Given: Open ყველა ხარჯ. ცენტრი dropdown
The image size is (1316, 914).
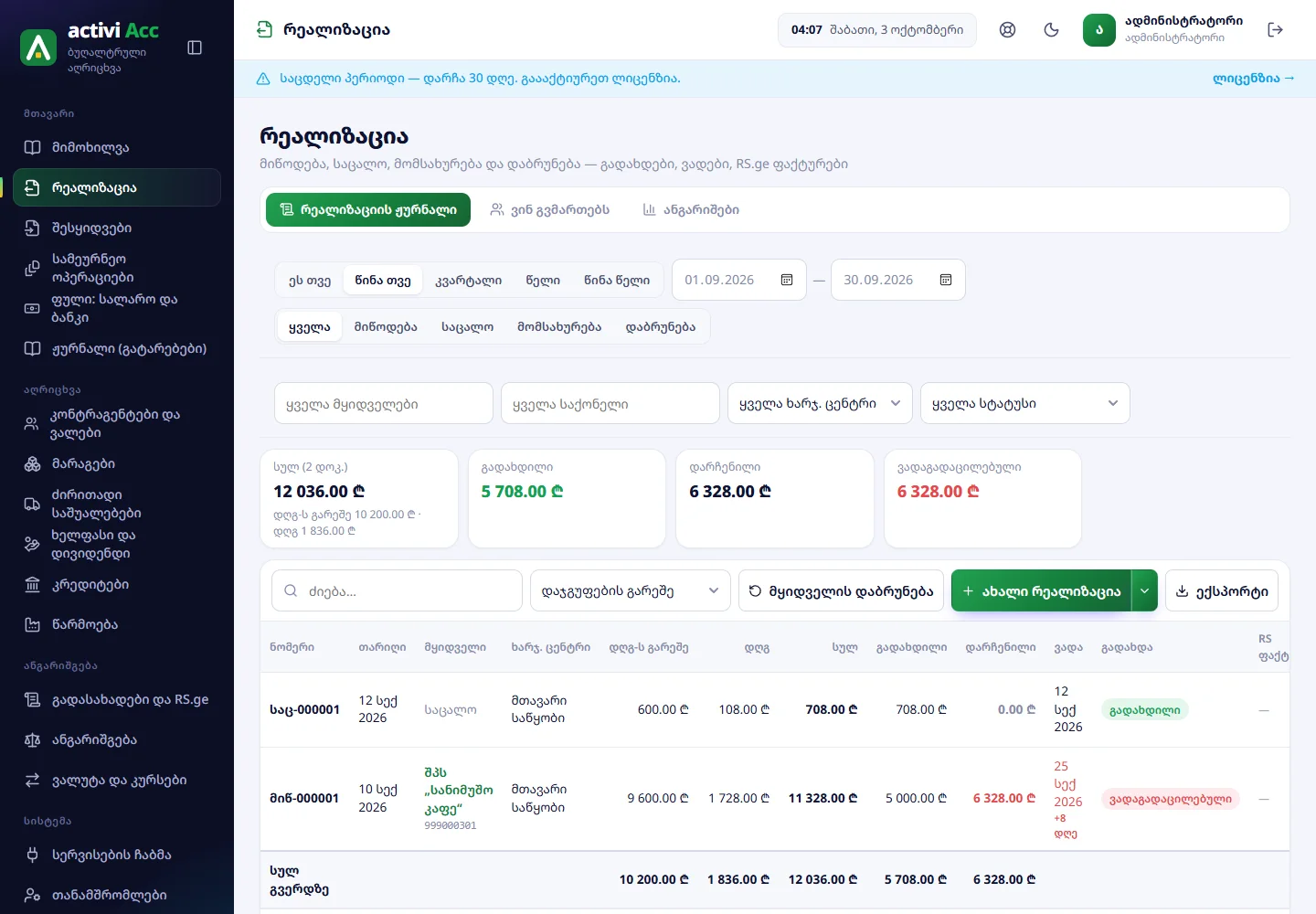Looking at the screenshot, I should pyautogui.click(x=820, y=403).
